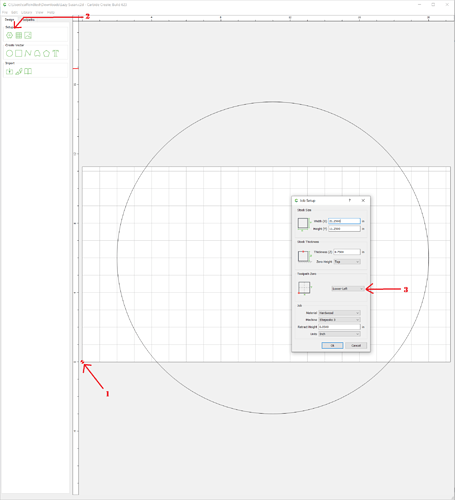Expand the Toolpath Zero dropdown
455x500 pixels.
click(348, 289)
